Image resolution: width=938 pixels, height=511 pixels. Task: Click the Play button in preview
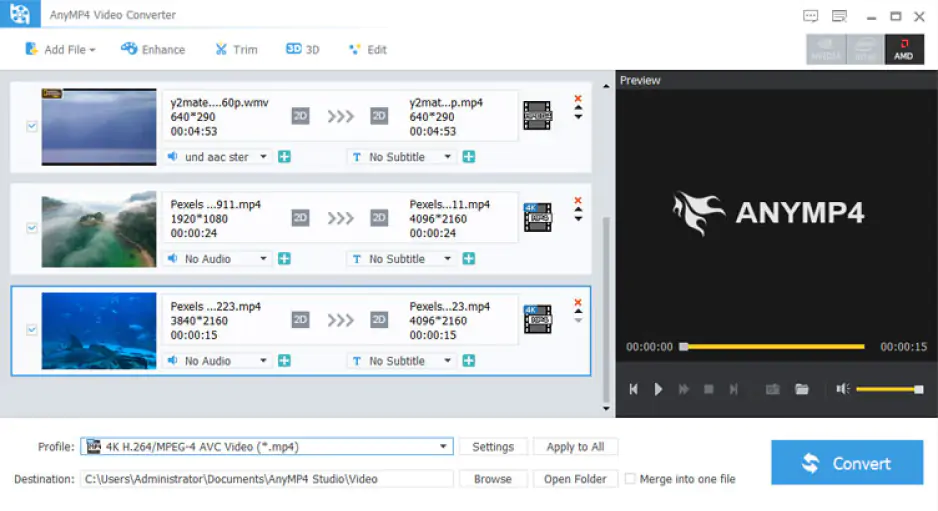pyautogui.click(x=658, y=389)
